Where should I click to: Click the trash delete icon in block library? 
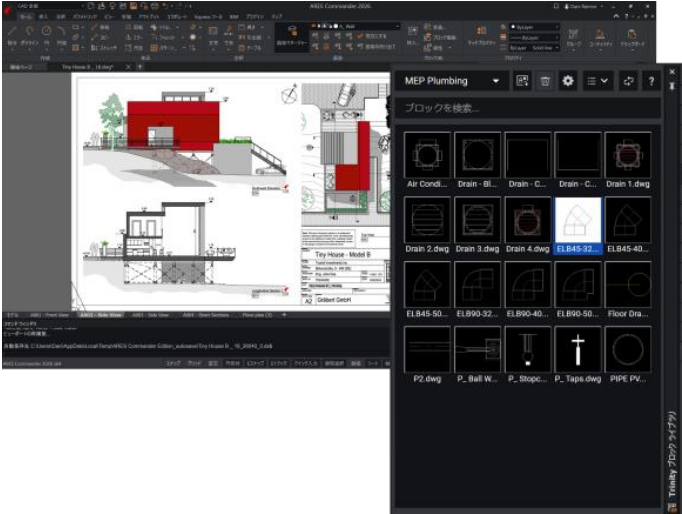(545, 80)
